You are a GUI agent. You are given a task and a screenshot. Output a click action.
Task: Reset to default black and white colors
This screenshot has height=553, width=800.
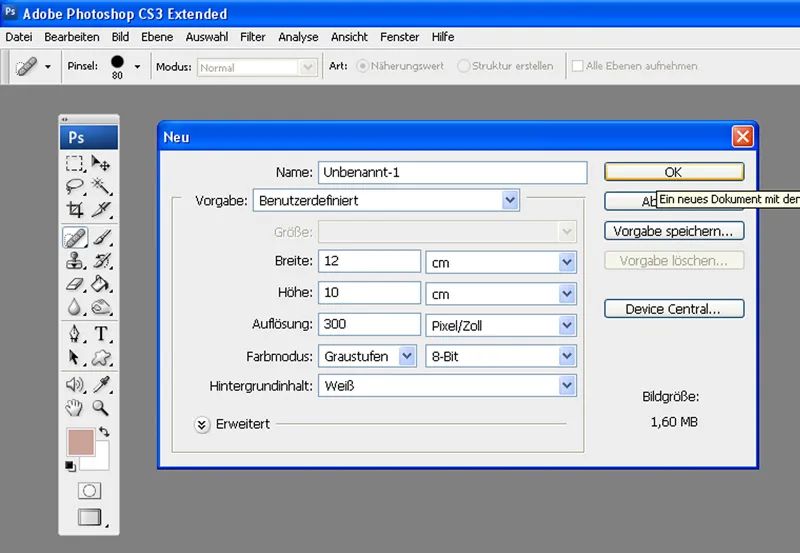(x=70, y=465)
